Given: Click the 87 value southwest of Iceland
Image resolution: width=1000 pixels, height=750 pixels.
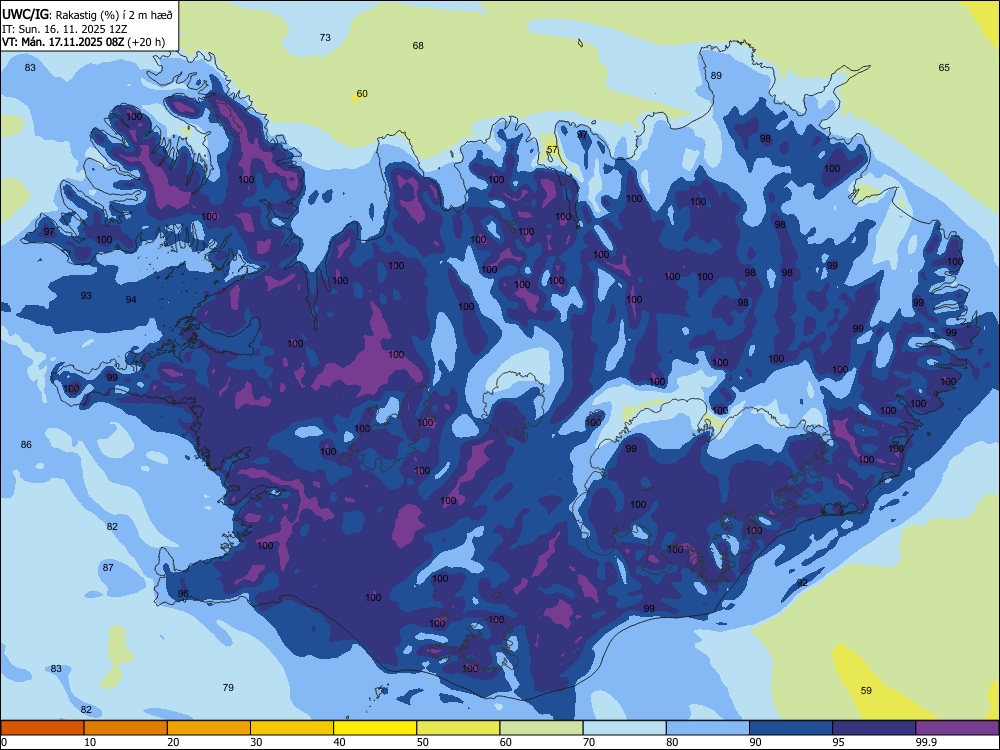Looking at the screenshot, I should (x=108, y=568).
